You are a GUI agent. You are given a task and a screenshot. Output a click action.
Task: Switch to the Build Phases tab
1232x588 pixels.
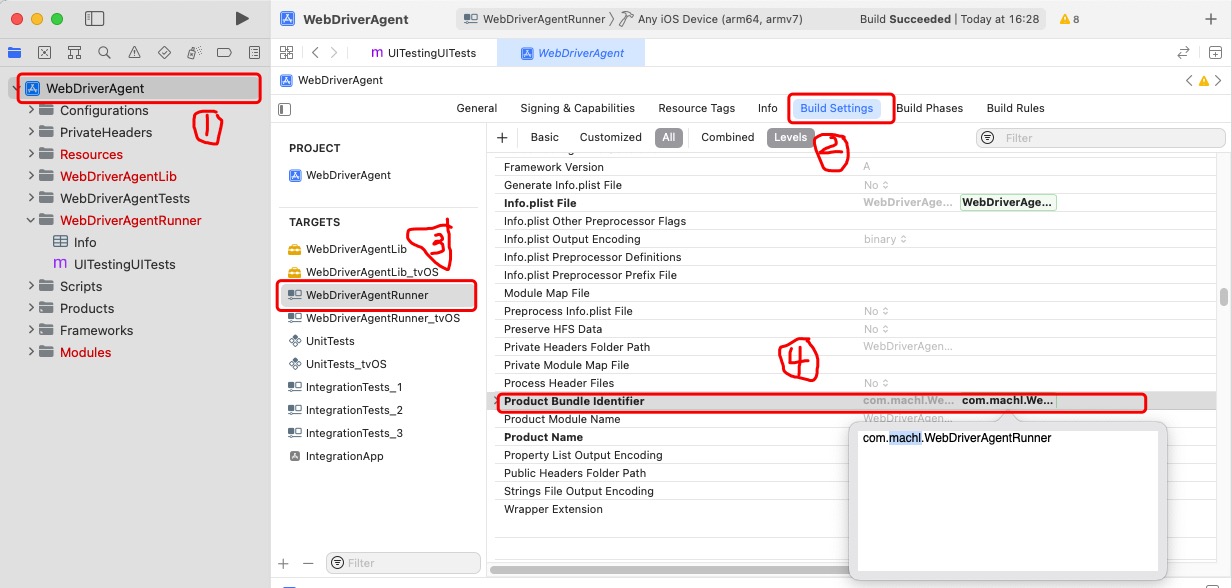[x=929, y=108]
